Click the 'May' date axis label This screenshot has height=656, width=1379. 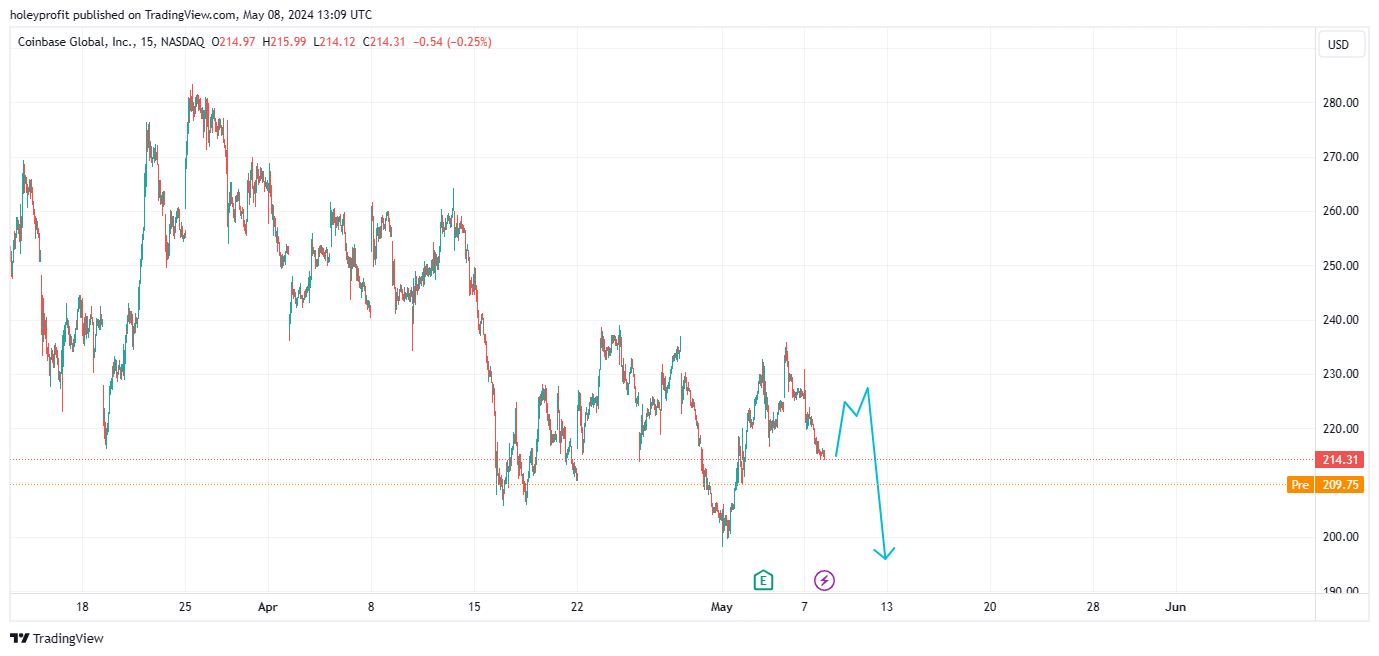[x=721, y=607]
